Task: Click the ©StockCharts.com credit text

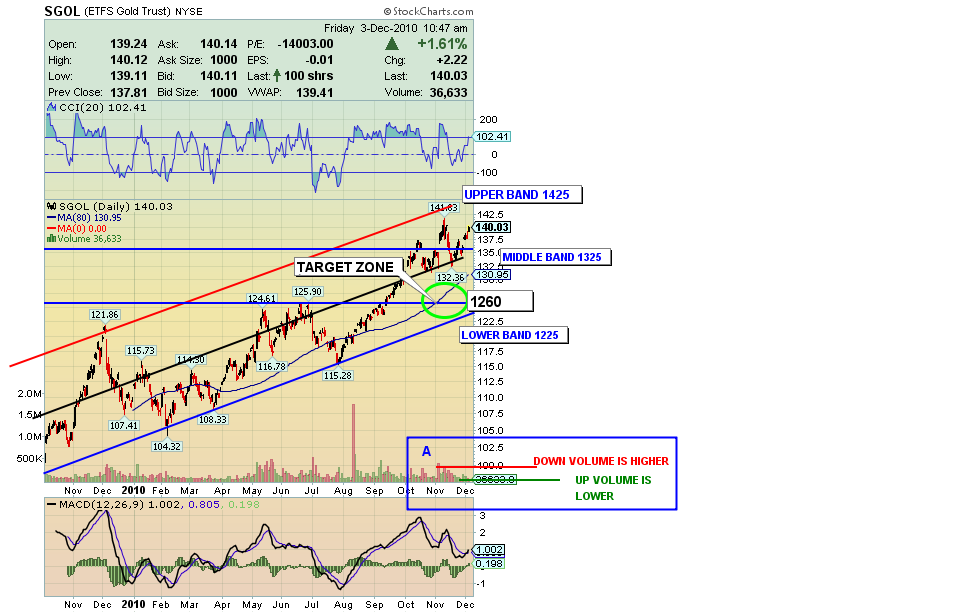Action: tap(428, 12)
